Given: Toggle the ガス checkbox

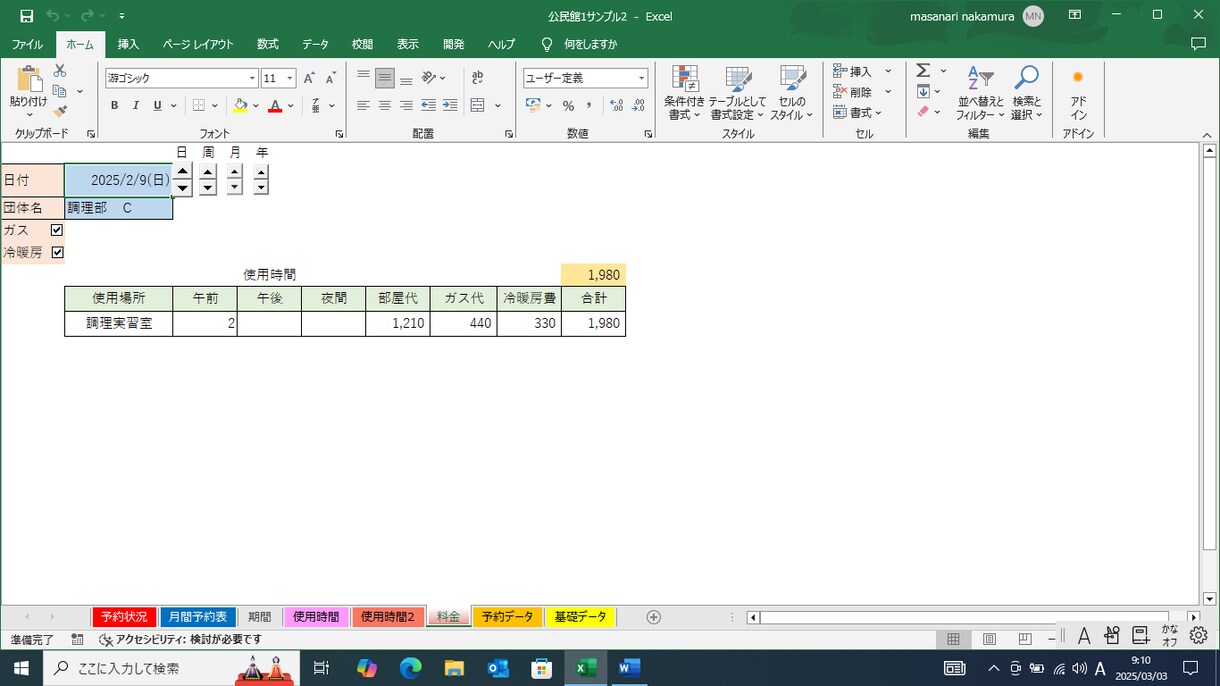Looking at the screenshot, I should 57,230.
